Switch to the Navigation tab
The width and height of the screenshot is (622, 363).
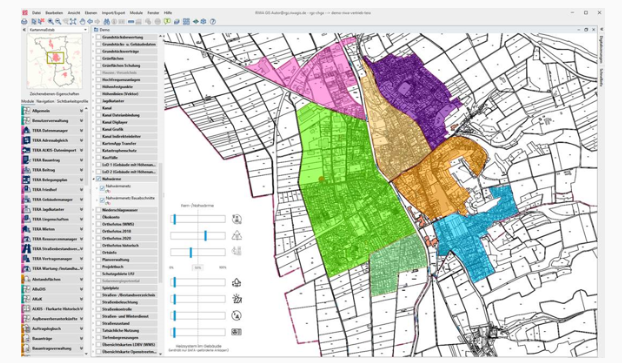coord(45,102)
